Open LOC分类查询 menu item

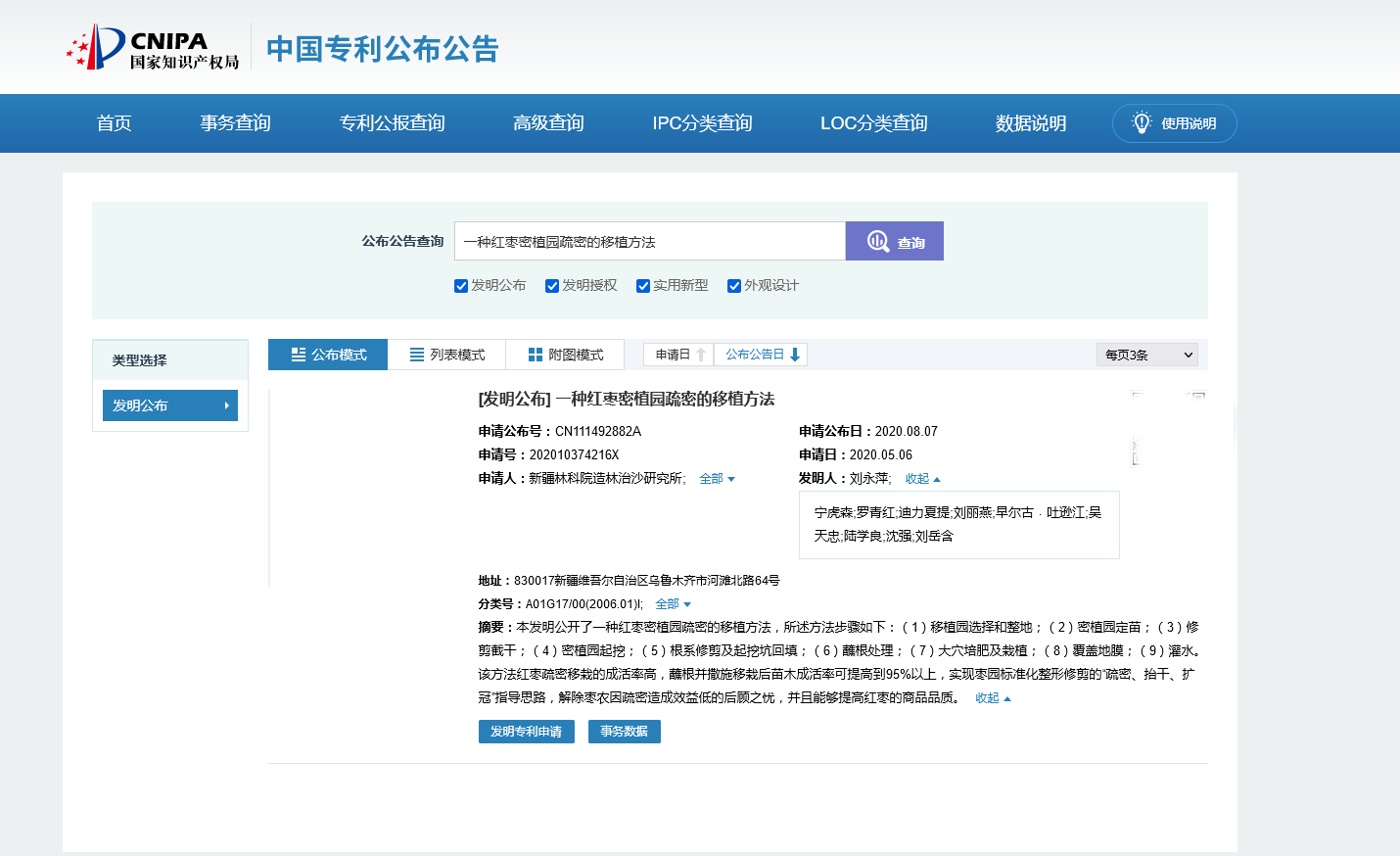tap(873, 123)
